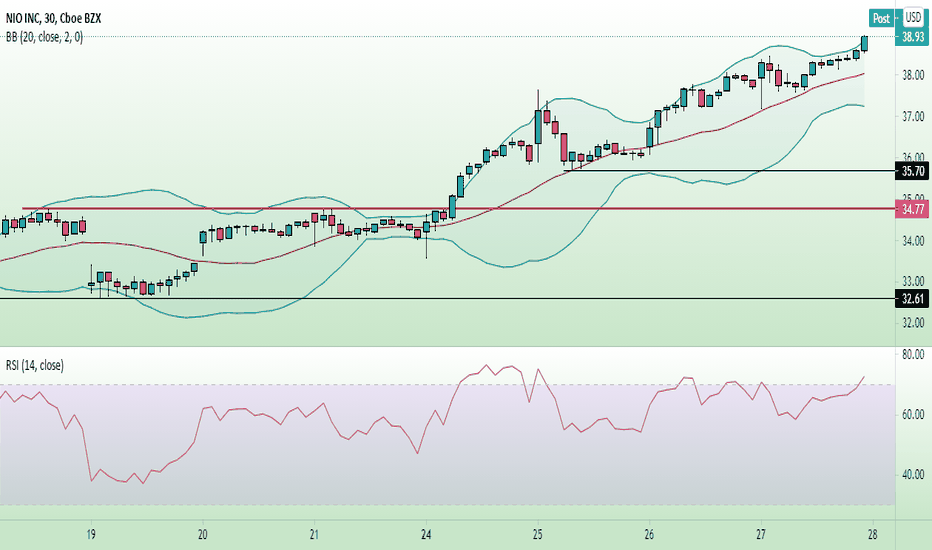Click date label 26 on time axis
This screenshot has height=550, width=932.
649,535
